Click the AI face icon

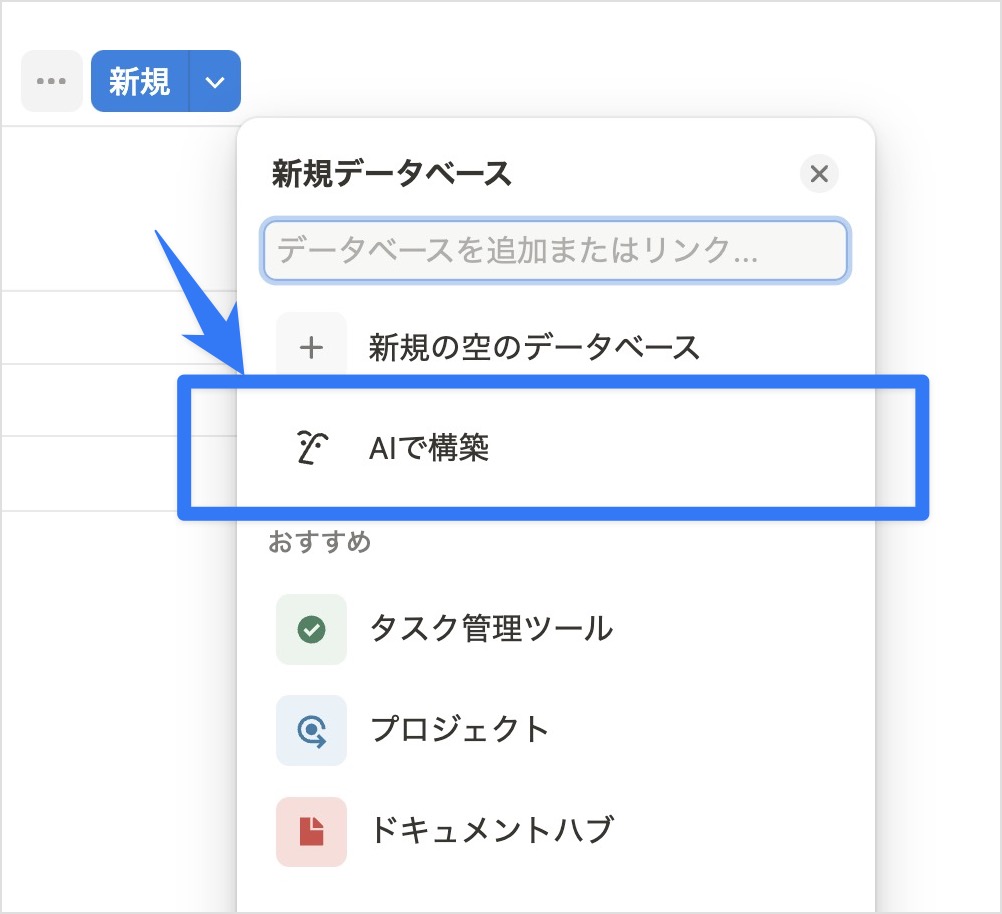(x=312, y=447)
